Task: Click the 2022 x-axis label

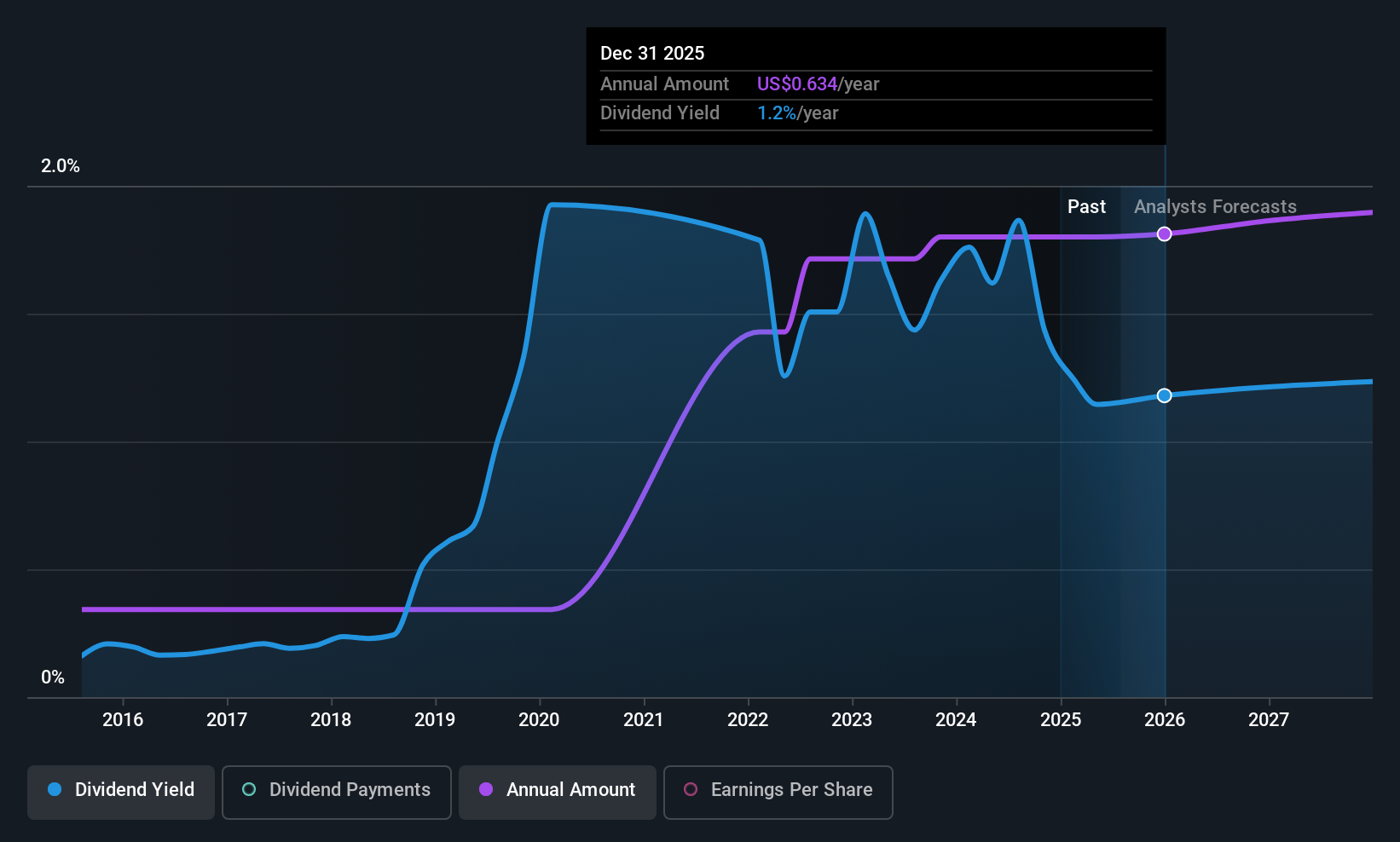Action: point(748,719)
